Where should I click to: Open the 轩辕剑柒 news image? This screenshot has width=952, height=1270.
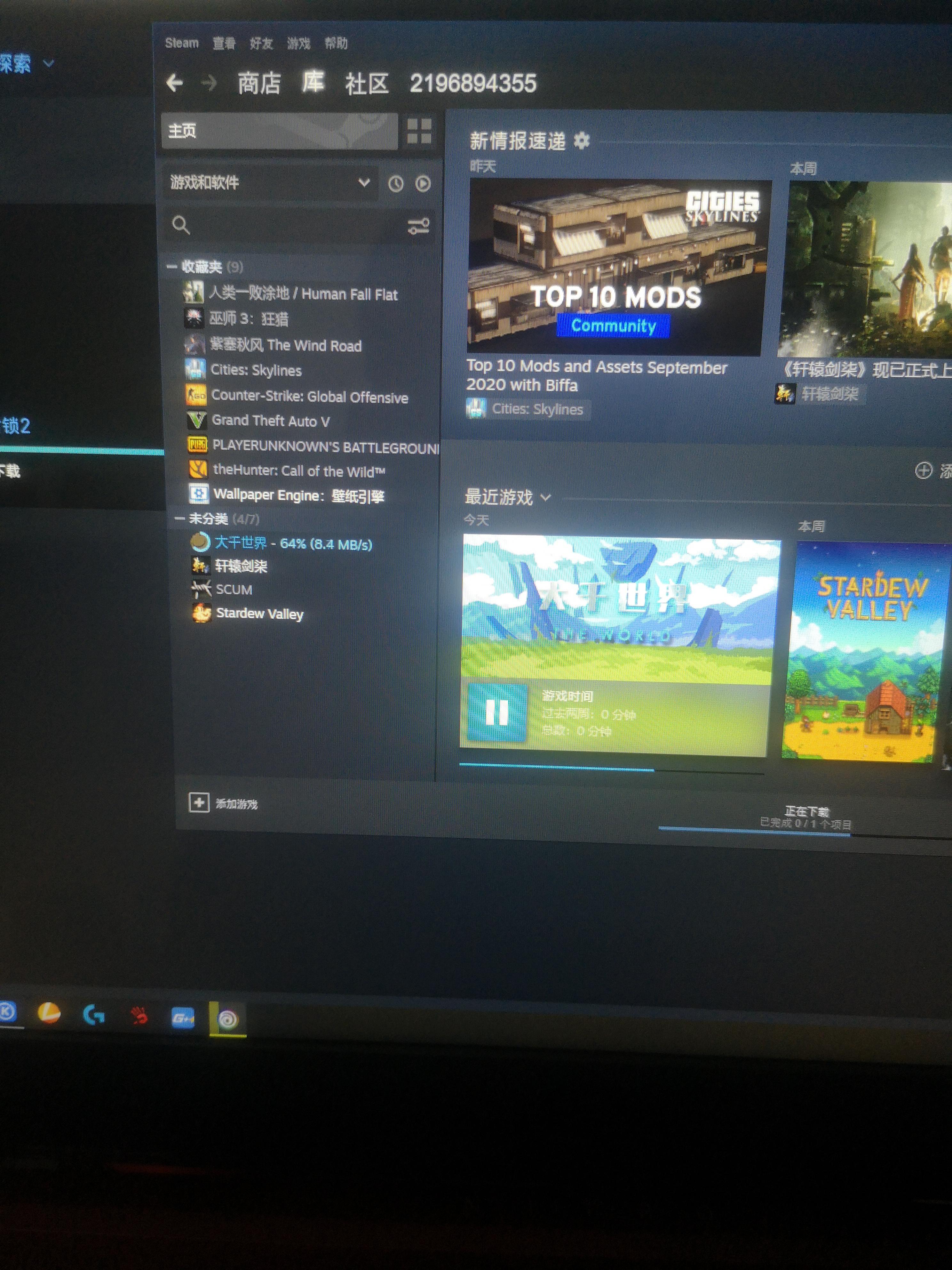(865, 269)
